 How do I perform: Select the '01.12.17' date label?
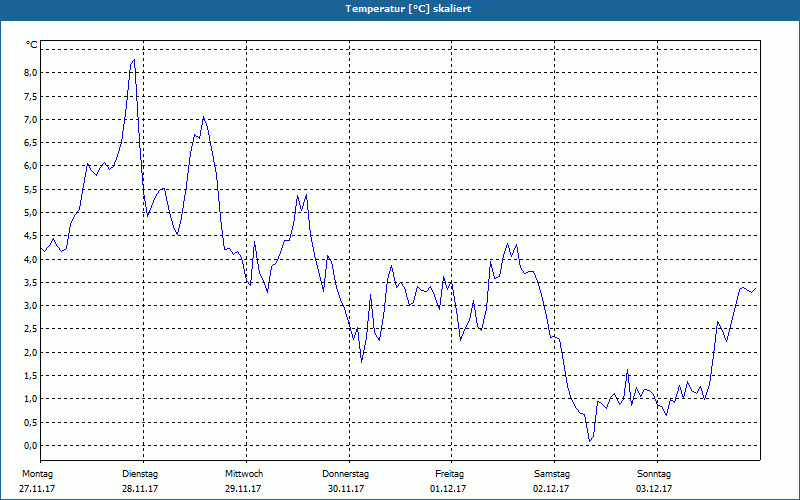[448, 489]
